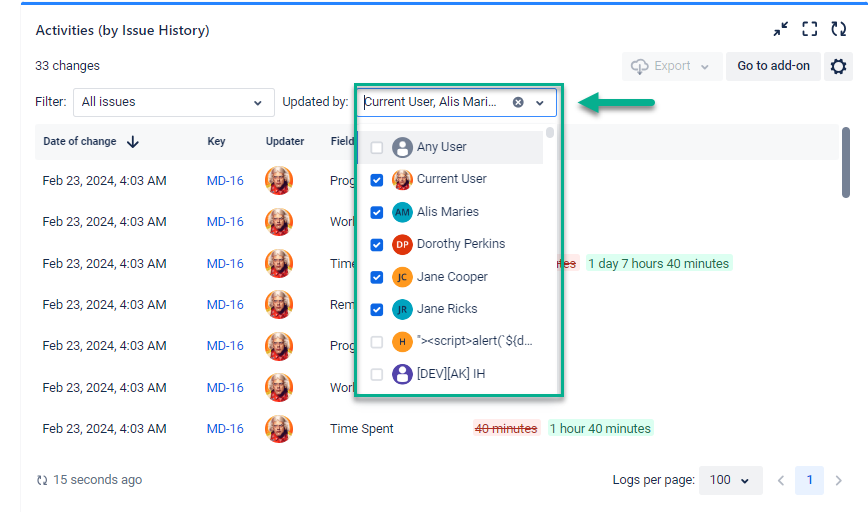Viewport: 868px width, 512px height.
Task: Refresh the Activities gadget
Action: point(839,30)
